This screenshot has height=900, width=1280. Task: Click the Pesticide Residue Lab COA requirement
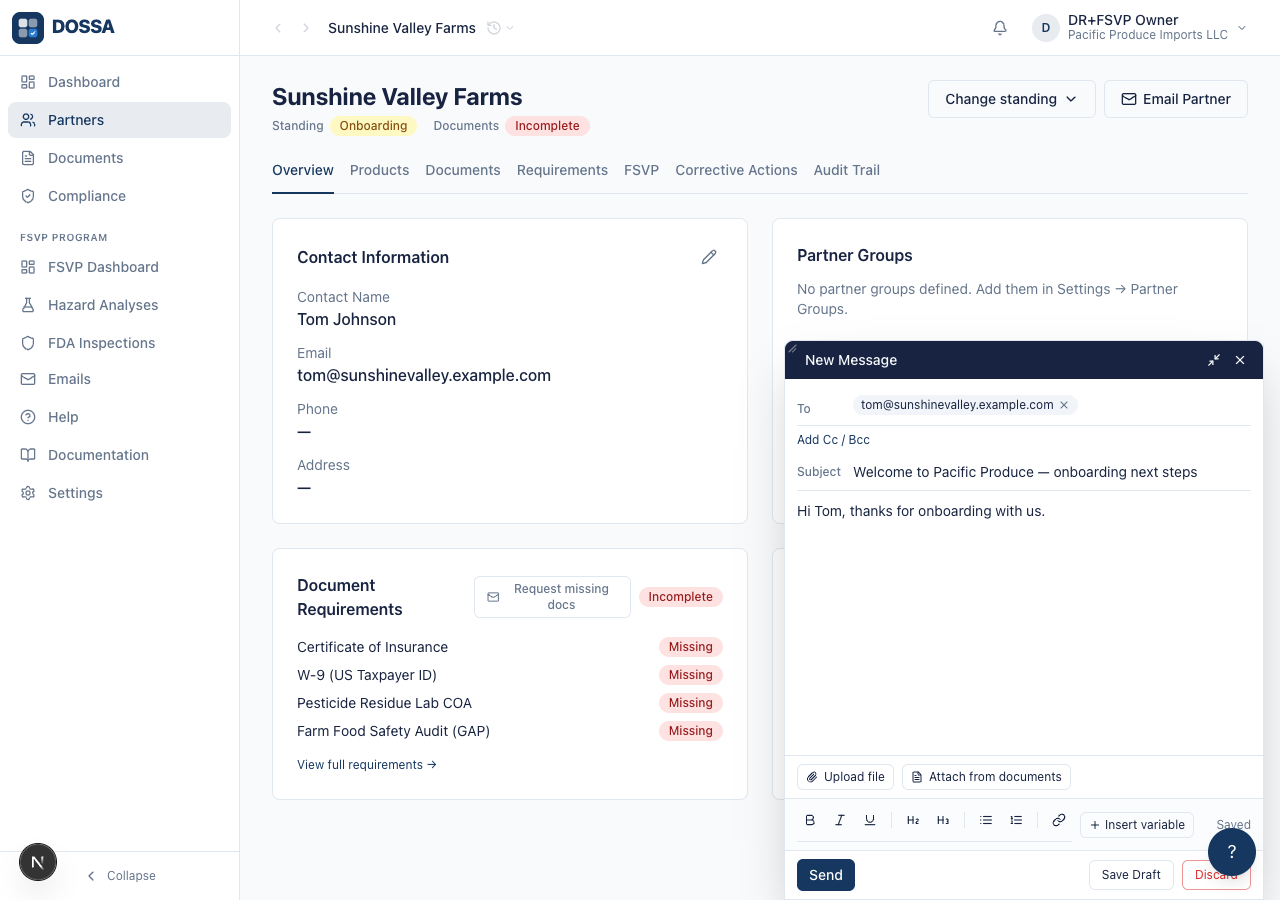coord(509,703)
